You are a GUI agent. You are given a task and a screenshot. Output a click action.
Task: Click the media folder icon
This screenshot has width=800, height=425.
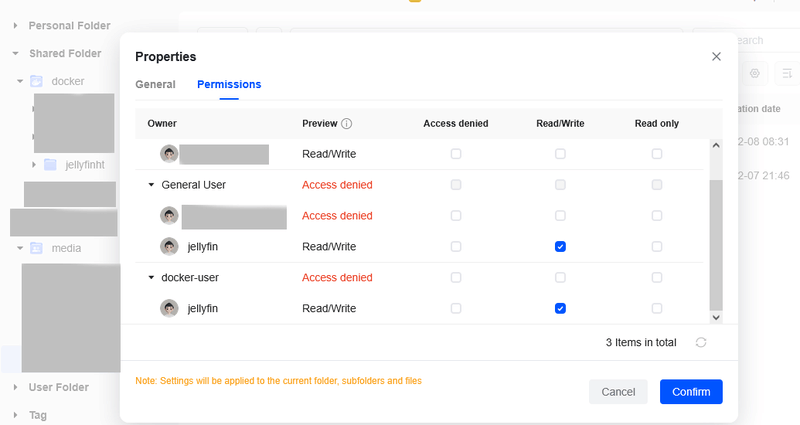tap(36, 248)
